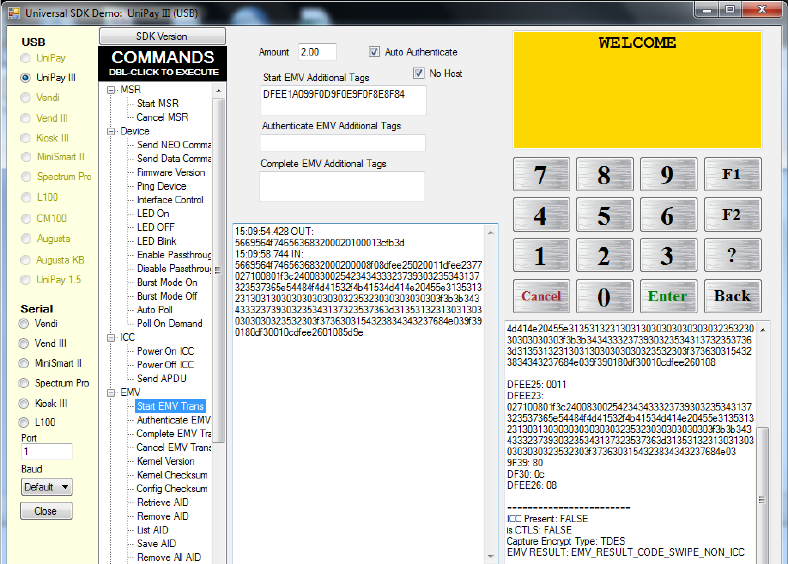Screen dimensions: 788x564
Task: Select Kernel Version command
Action: (165, 461)
